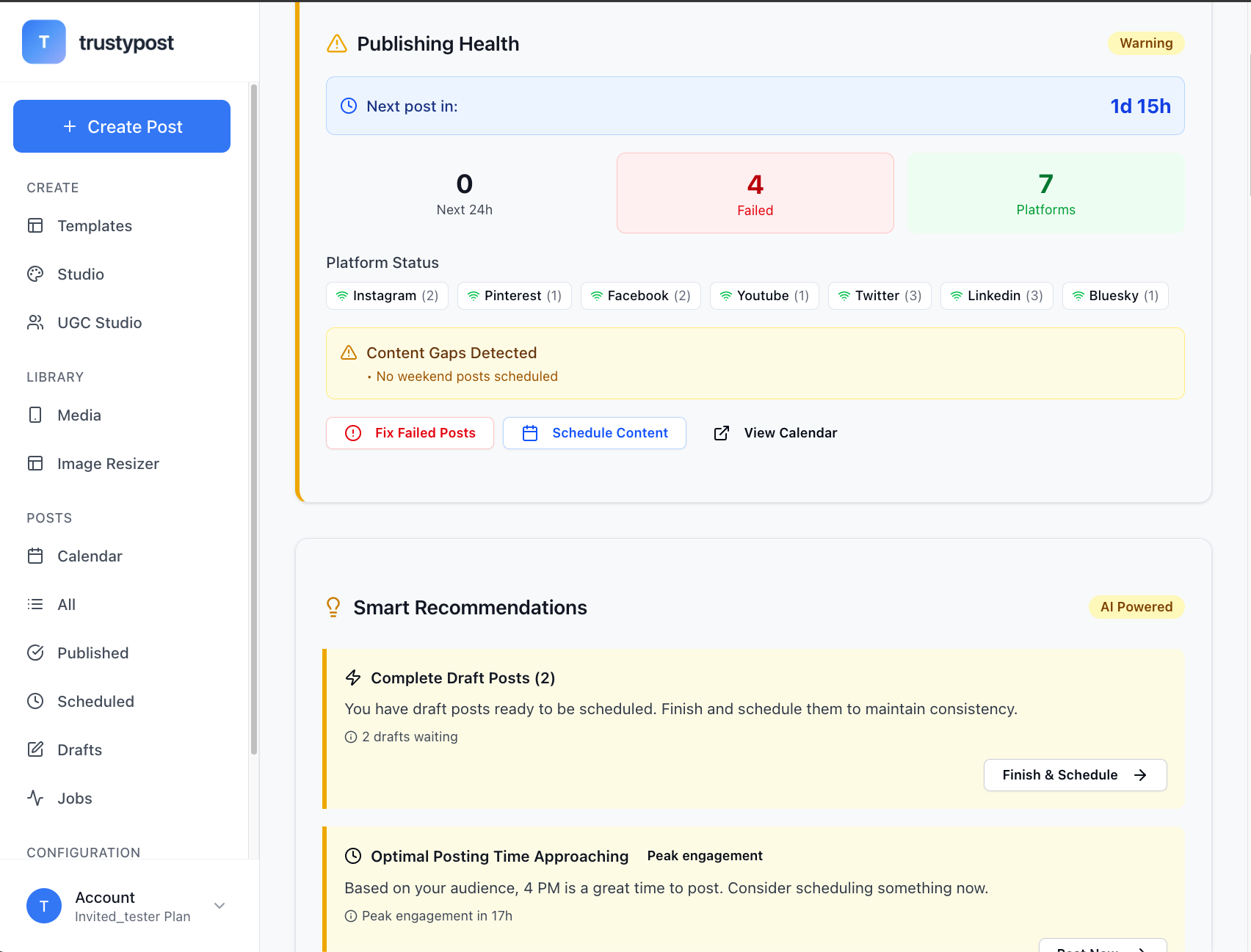Select the 7 Platforms stat card
The width and height of the screenshot is (1251, 952).
[1046, 193]
